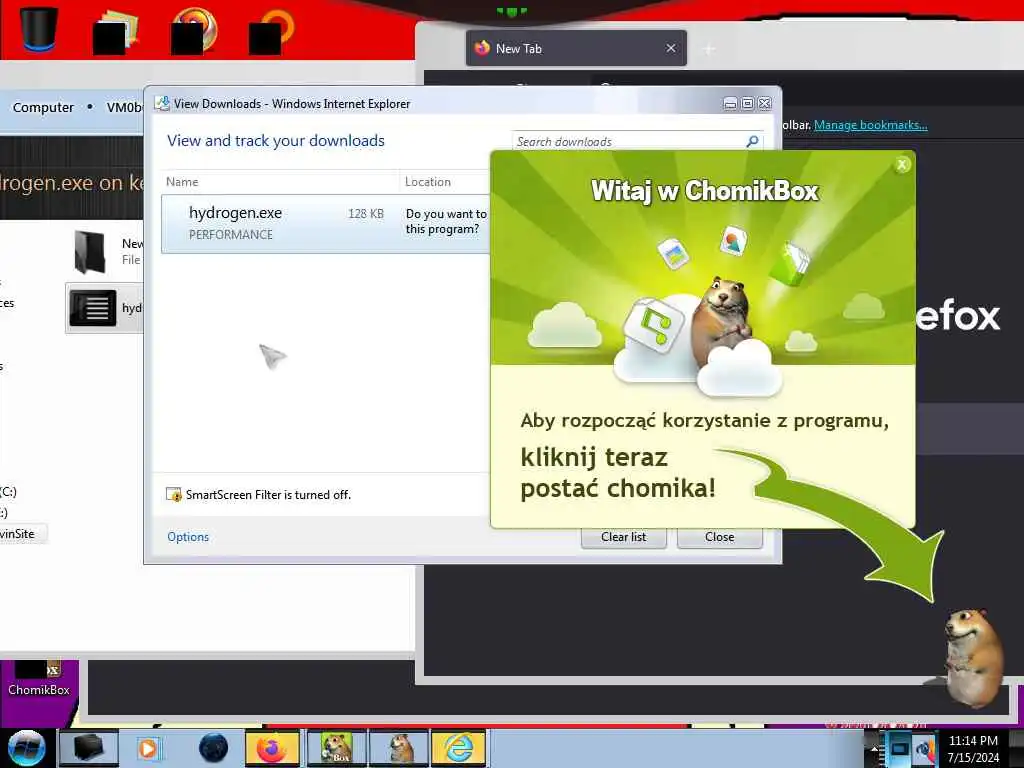The image size is (1024, 768).
Task: Click the magnifier icon in Search downloads
Action: click(x=752, y=141)
